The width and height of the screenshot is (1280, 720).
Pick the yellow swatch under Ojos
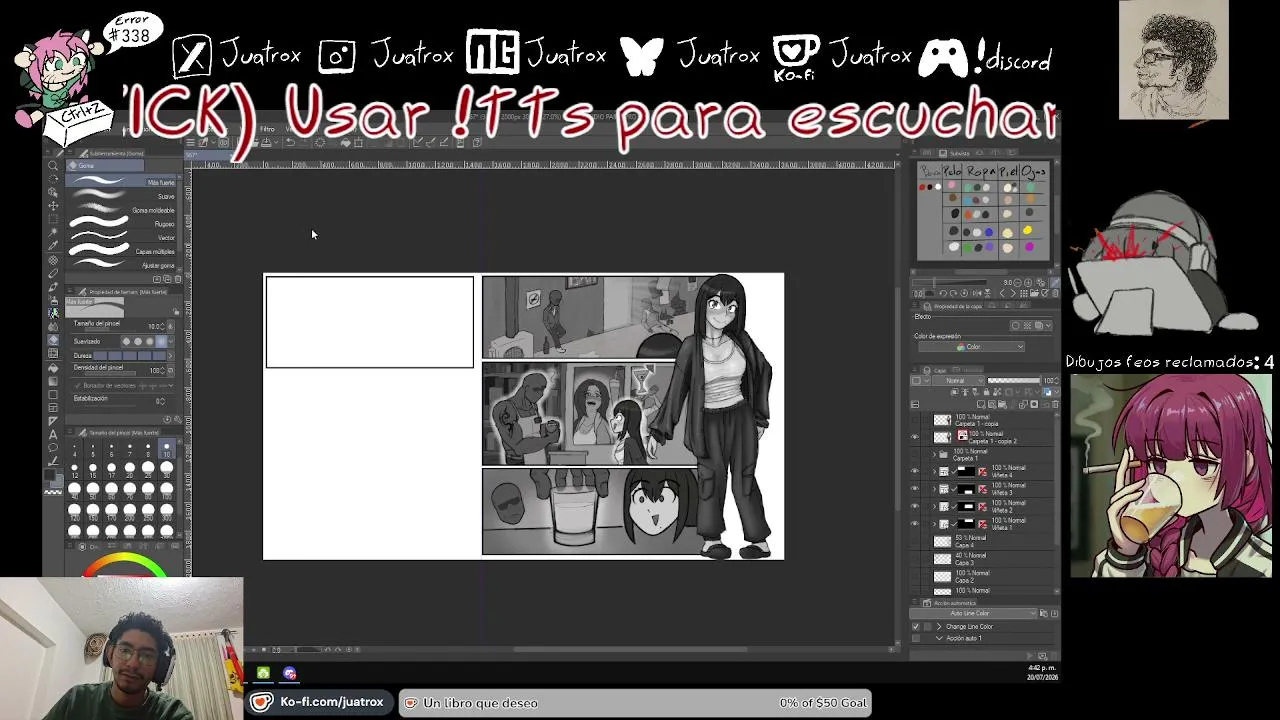coord(1027,230)
